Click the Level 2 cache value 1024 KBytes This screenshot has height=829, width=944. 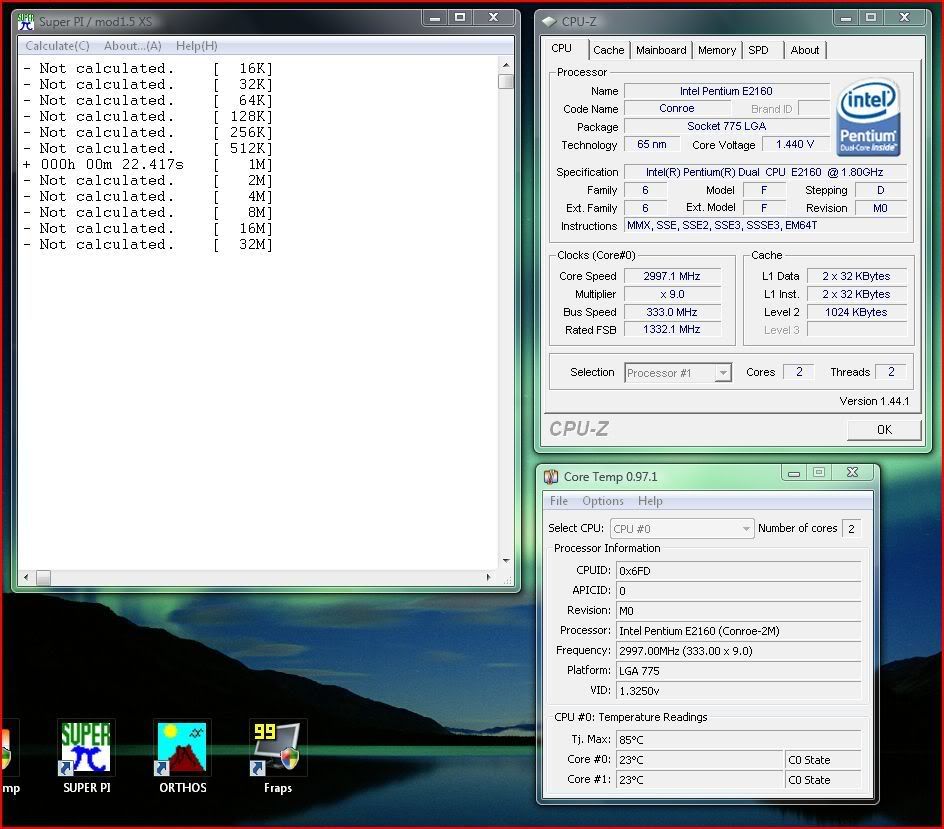click(856, 312)
